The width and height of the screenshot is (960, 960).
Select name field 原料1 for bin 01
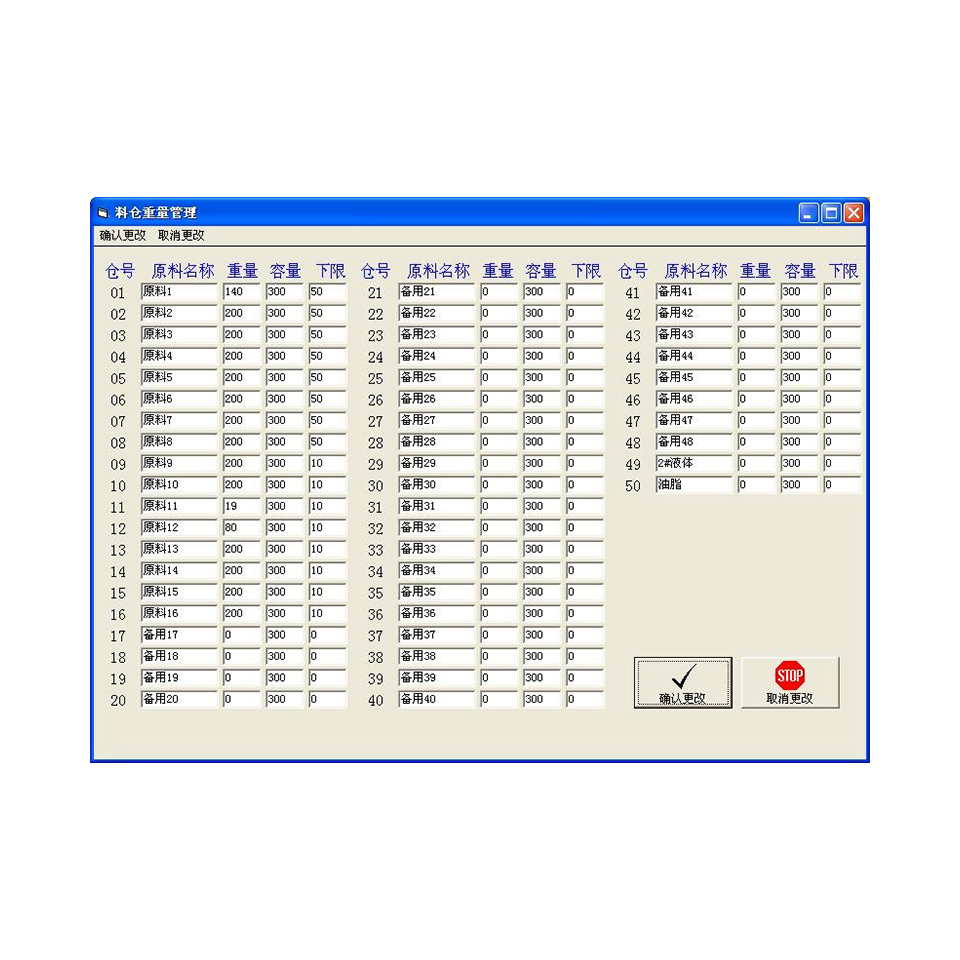(179, 292)
